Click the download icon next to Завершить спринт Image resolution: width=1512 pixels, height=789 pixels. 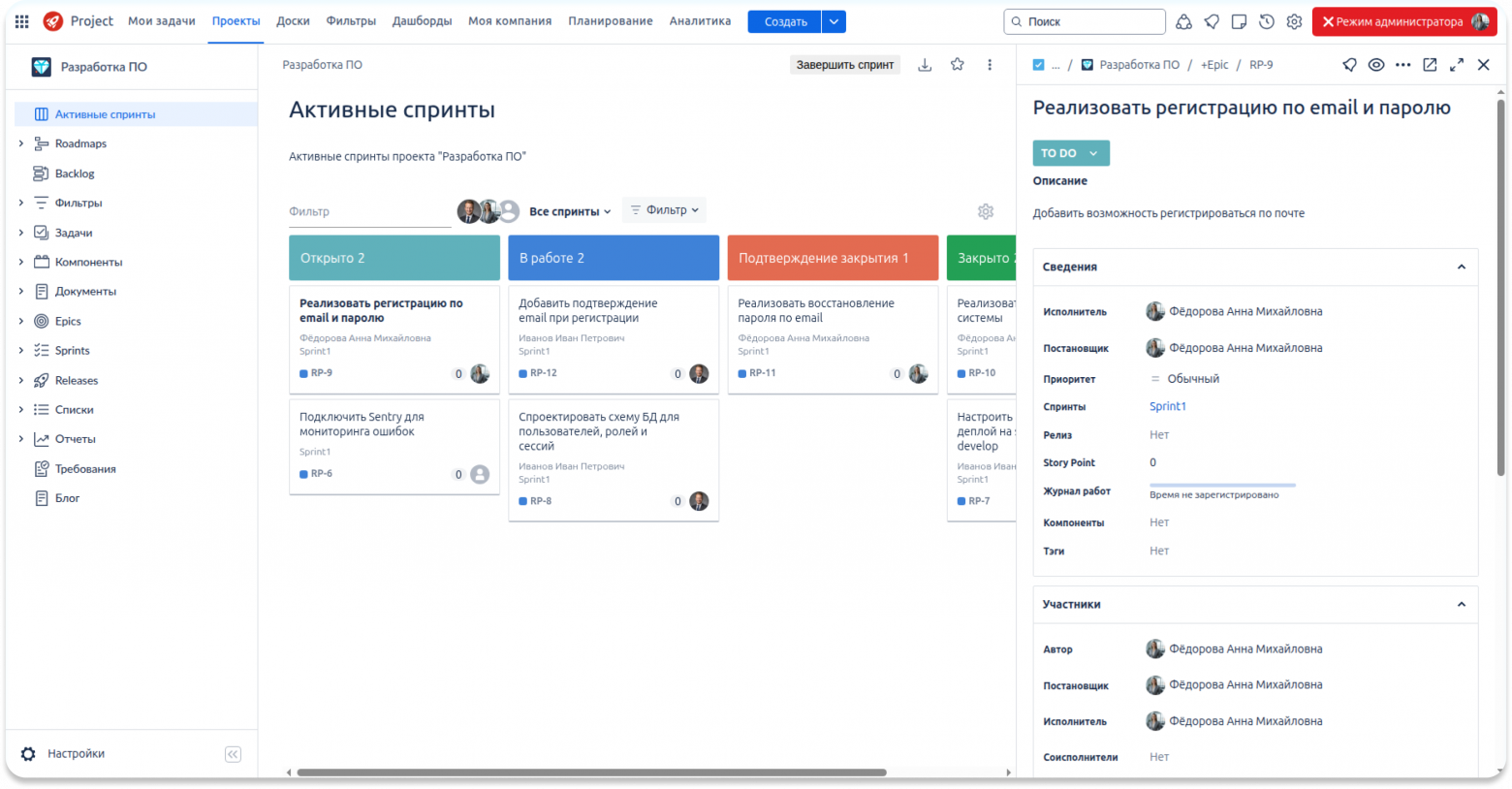(925, 65)
